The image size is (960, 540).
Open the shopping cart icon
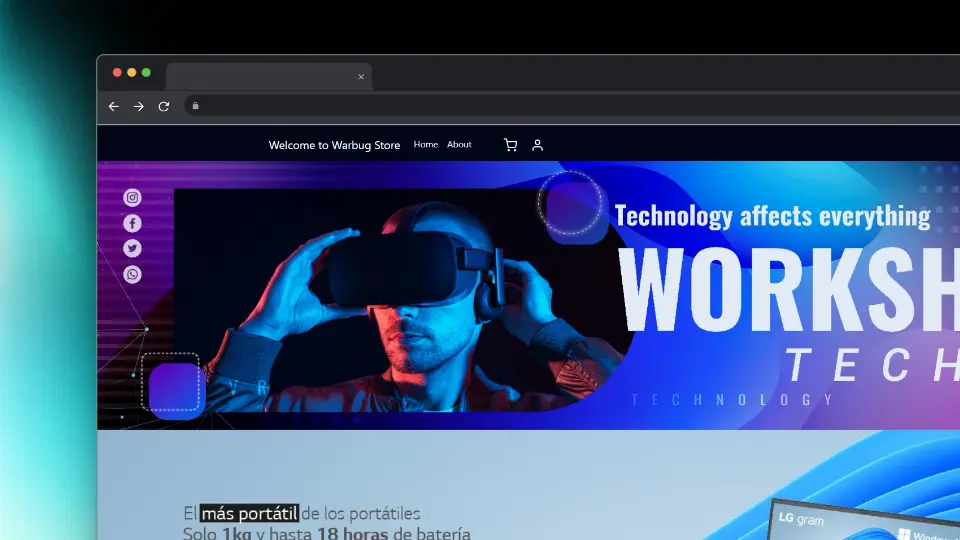point(511,145)
